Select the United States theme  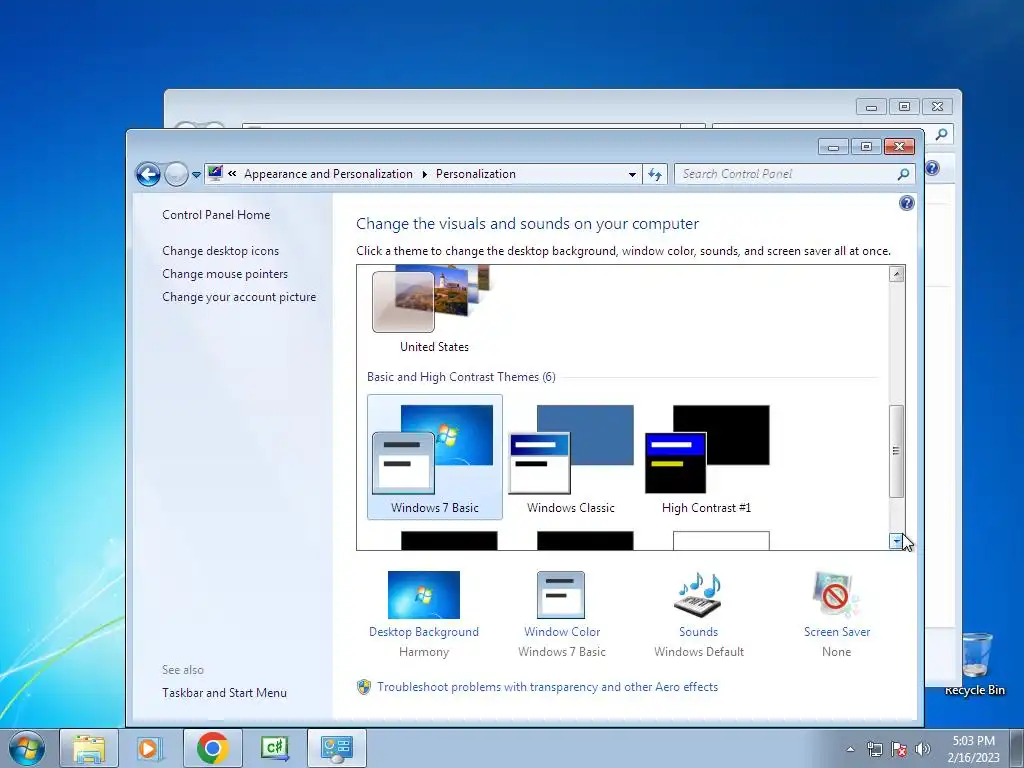click(434, 309)
